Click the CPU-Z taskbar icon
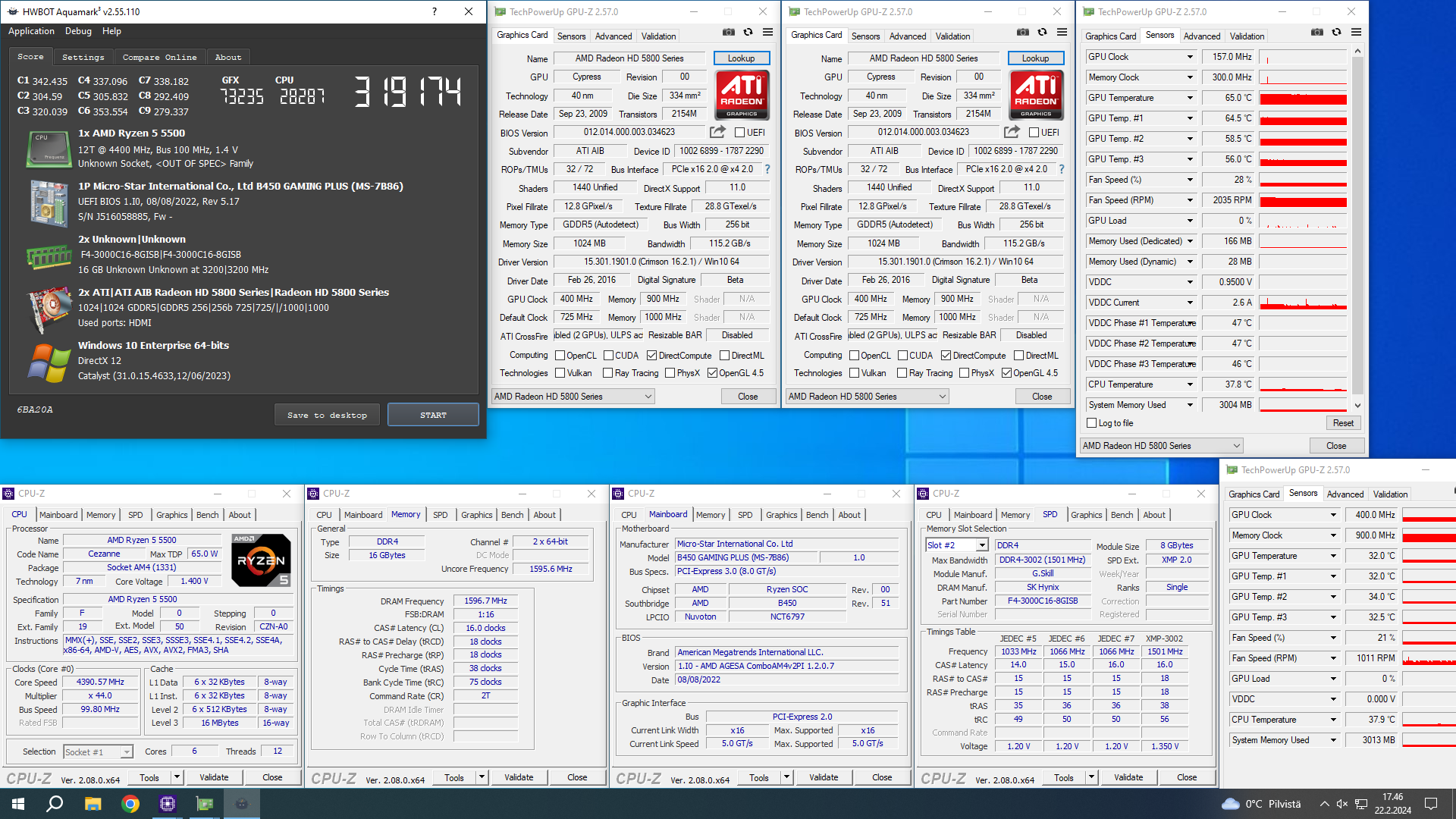The height and width of the screenshot is (819, 1456). pyautogui.click(x=168, y=804)
